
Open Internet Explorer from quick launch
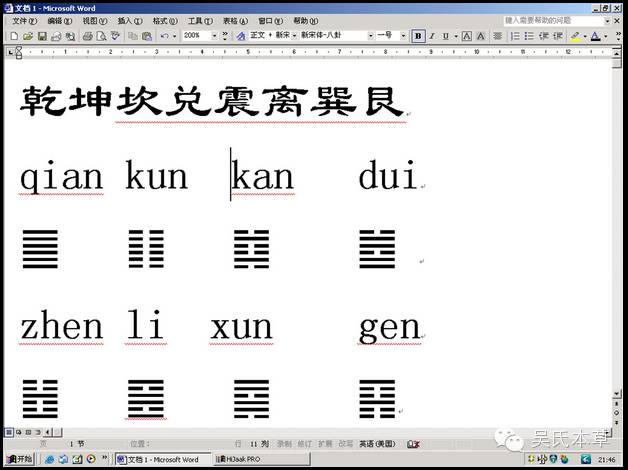click(x=49, y=459)
